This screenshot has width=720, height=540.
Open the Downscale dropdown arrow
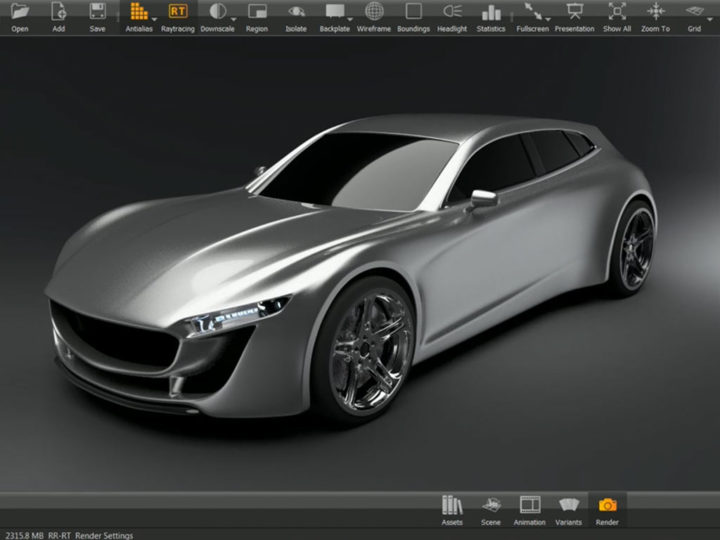(234, 19)
